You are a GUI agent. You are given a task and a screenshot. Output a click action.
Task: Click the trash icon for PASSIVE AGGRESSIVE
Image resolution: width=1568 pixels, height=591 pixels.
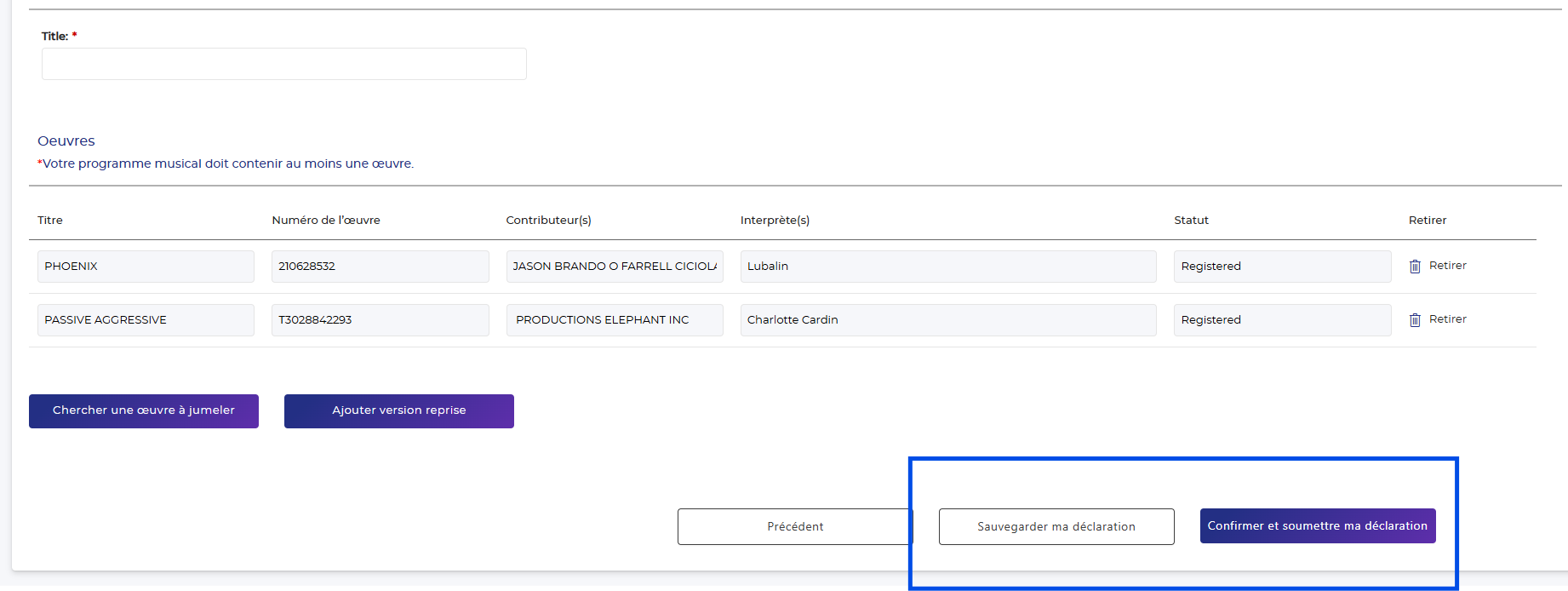pos(1415,320)
